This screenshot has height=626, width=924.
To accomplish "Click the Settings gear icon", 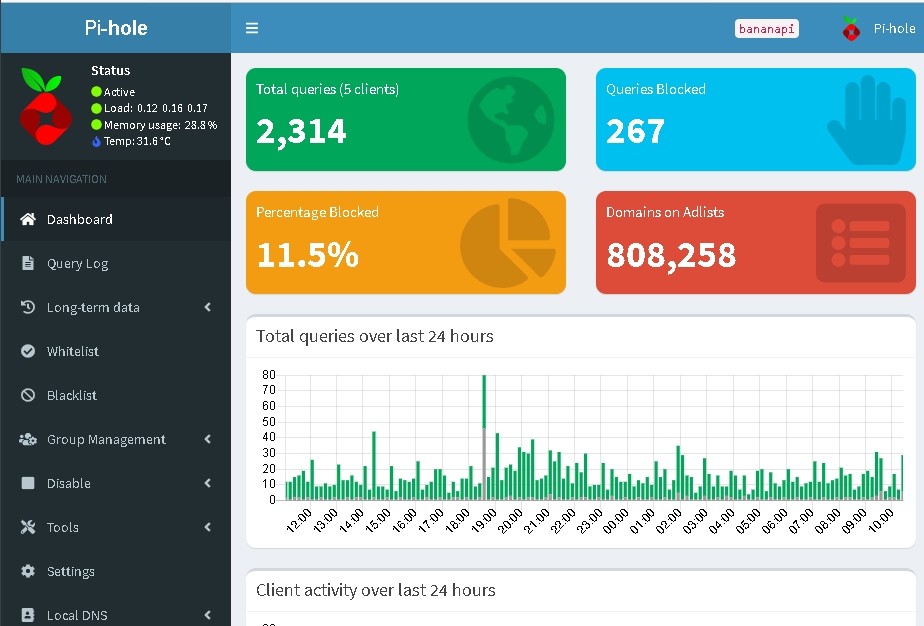I will click(28, 571).
